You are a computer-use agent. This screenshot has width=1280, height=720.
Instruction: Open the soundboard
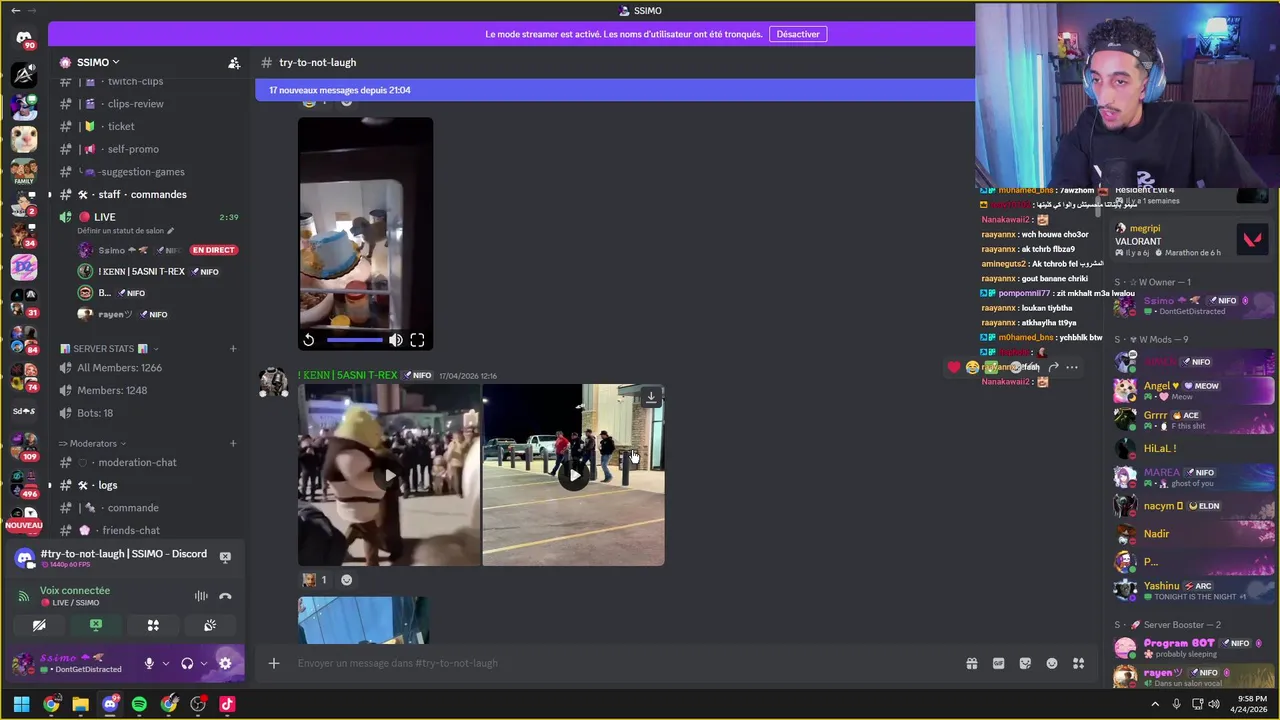pyautogui.click(x=210, y=625)
